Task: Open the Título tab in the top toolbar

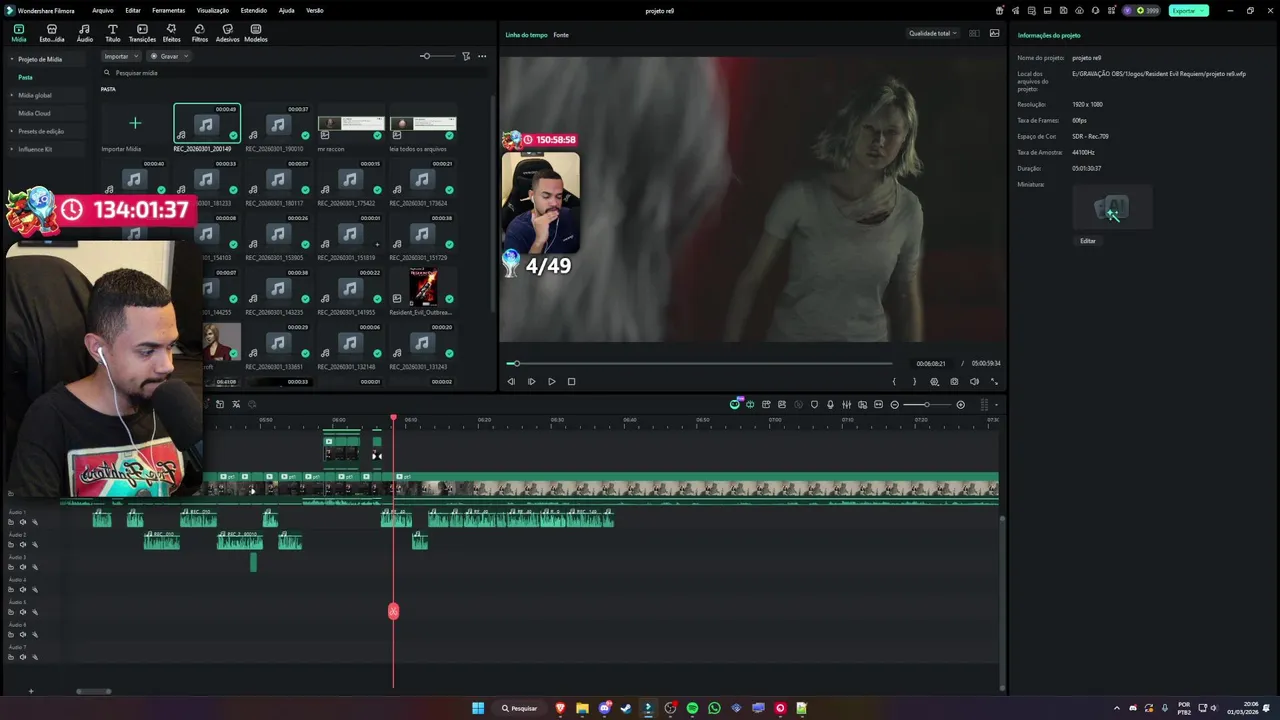Action: point(112,33)
